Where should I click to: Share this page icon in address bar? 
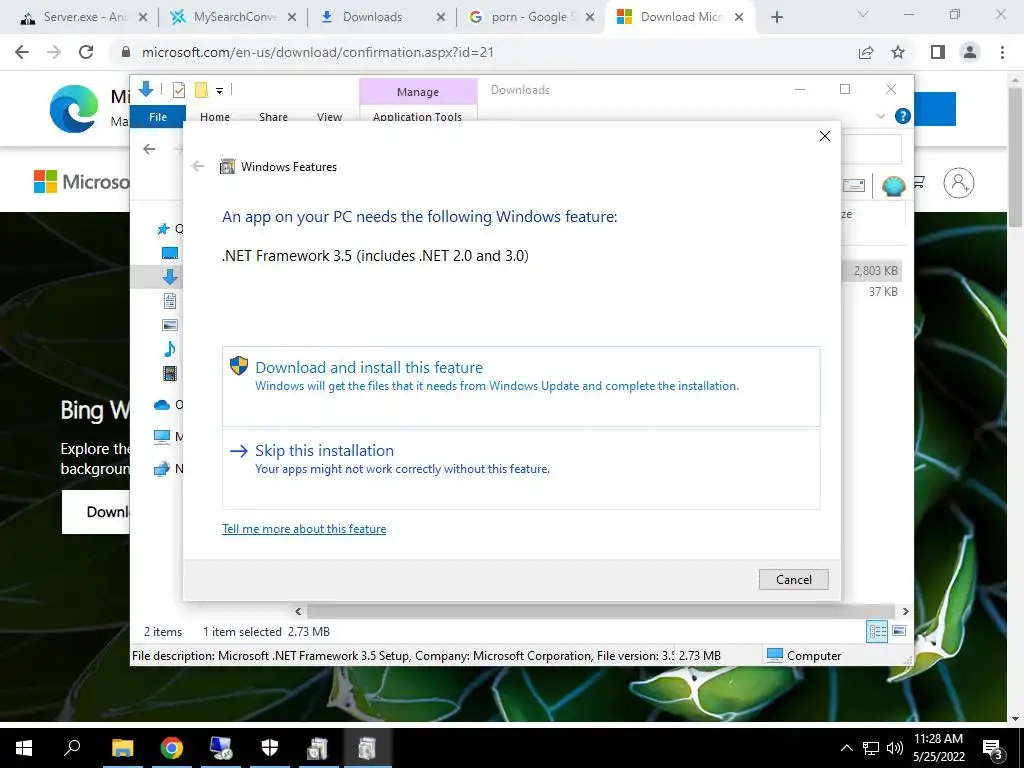[x=866, y=52]
